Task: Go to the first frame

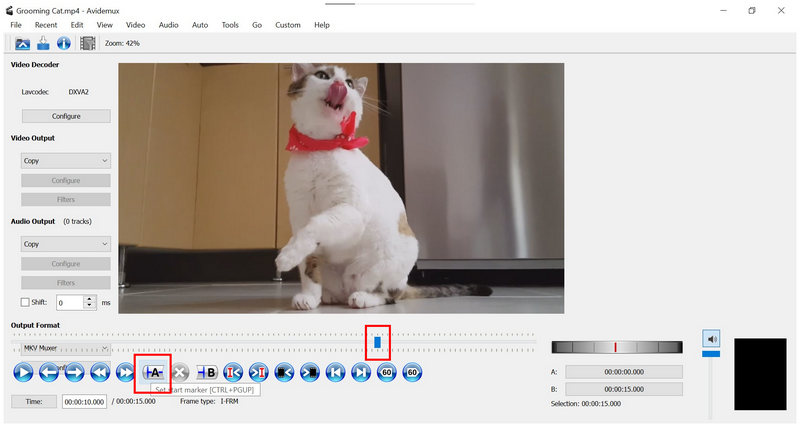Action: [x=335, y=372]
